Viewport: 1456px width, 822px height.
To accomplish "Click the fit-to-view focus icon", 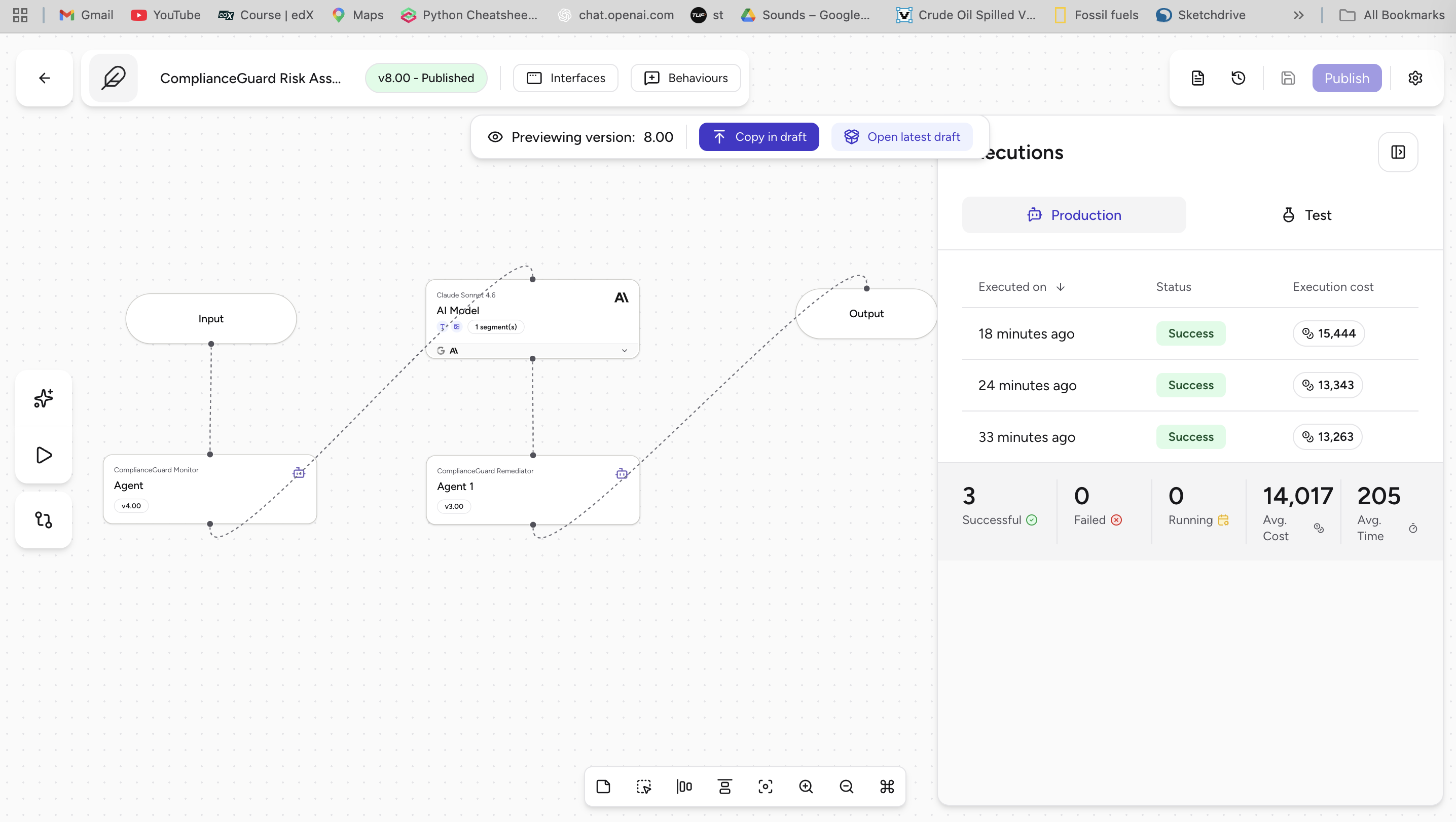I will click(x=766, y=787).
